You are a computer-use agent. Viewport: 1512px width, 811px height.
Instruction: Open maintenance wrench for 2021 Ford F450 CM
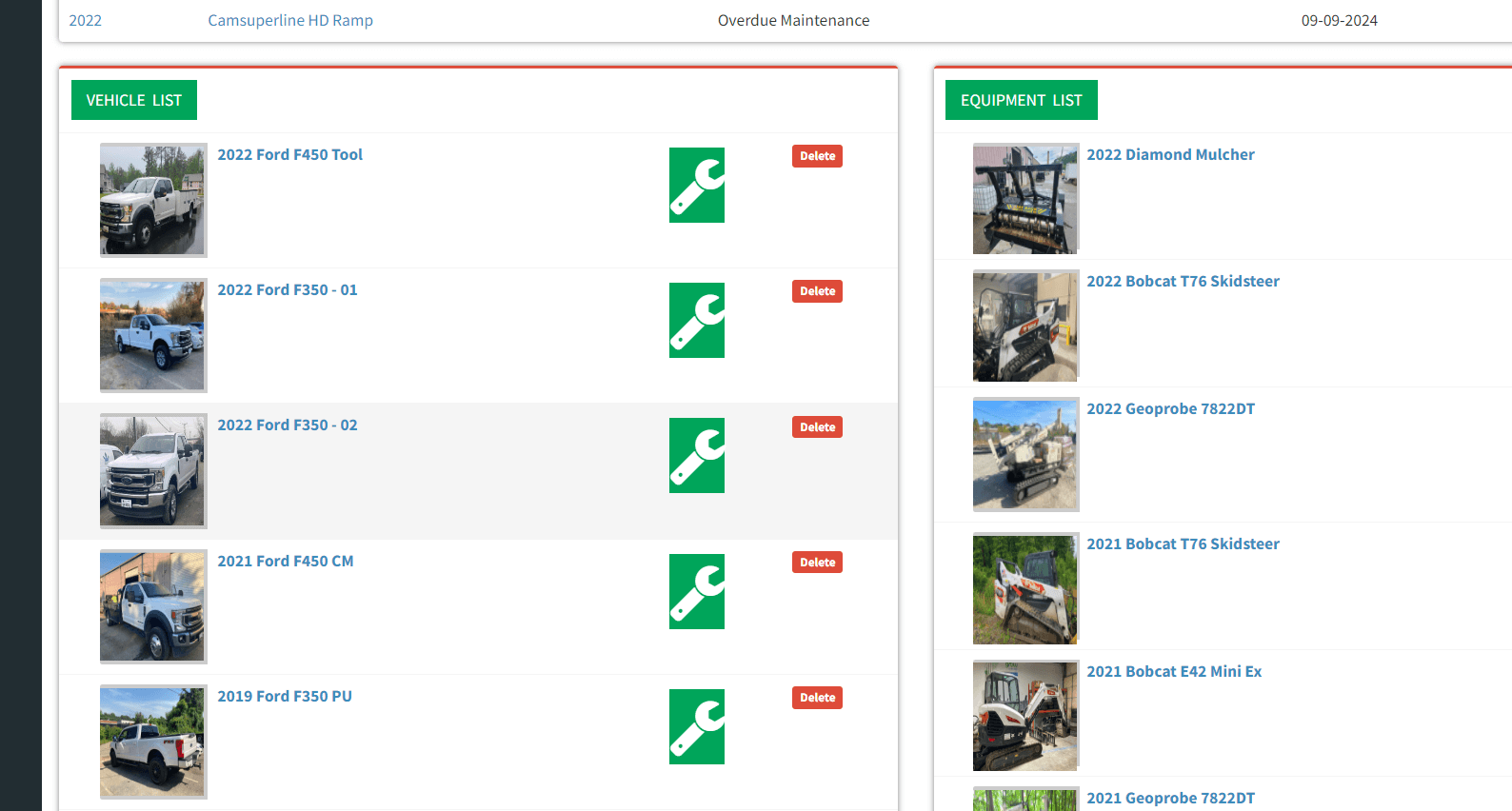[696, 591]
